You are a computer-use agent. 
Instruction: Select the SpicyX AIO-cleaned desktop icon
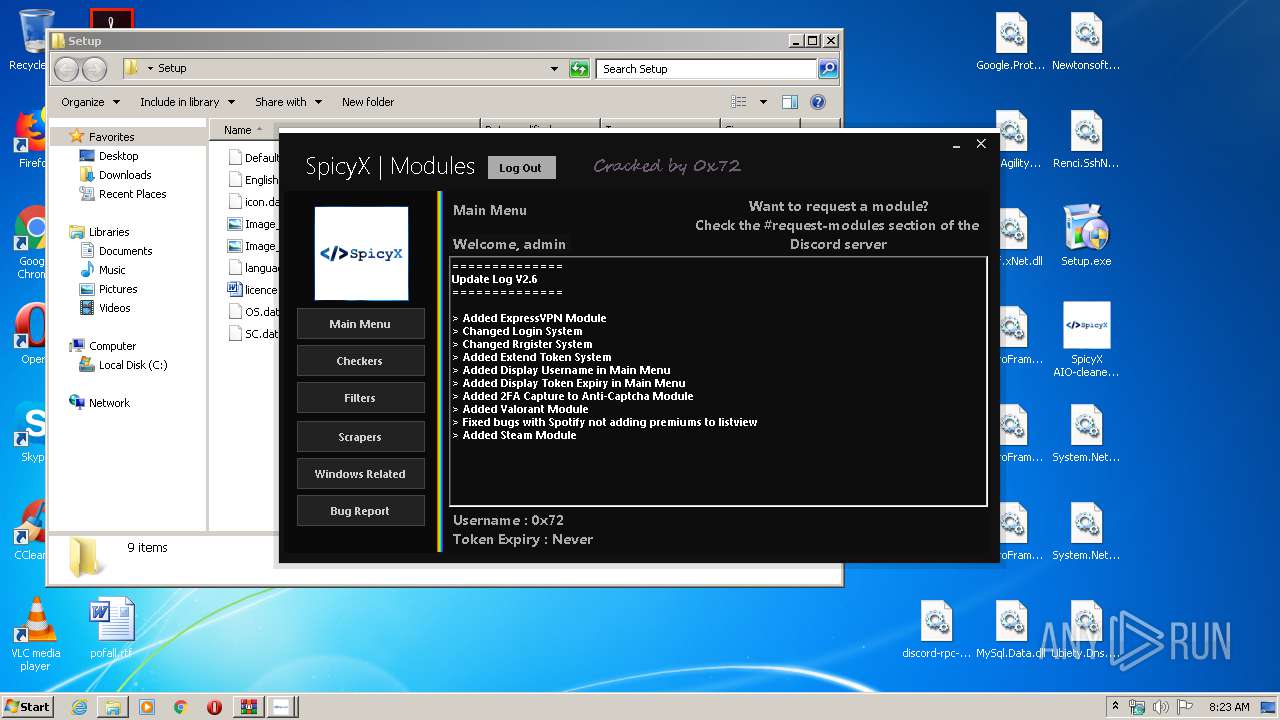tap(1086, 340)
